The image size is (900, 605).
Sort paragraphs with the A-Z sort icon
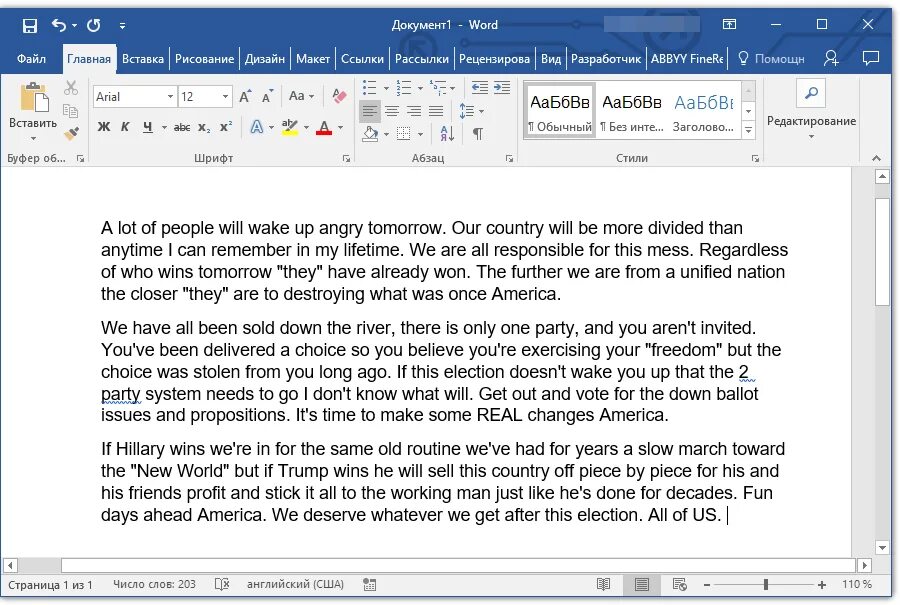pos(447,134)
